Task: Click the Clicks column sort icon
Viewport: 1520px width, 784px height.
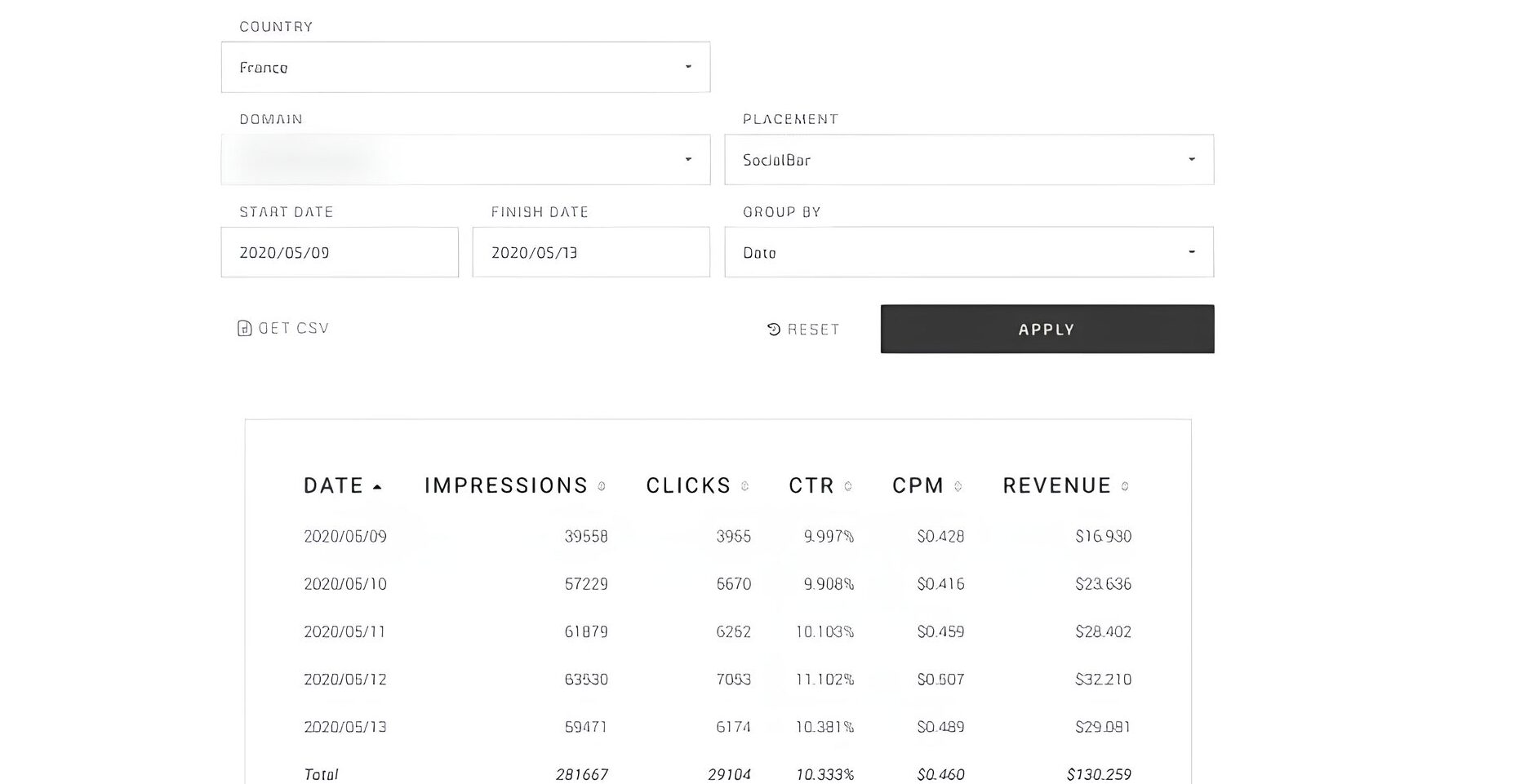Action: click(x=744, y=486)
